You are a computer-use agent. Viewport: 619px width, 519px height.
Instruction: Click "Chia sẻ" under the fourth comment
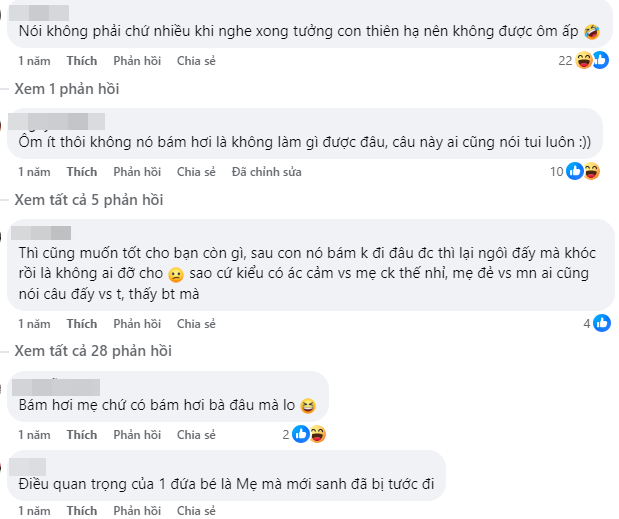coord(196,435)
